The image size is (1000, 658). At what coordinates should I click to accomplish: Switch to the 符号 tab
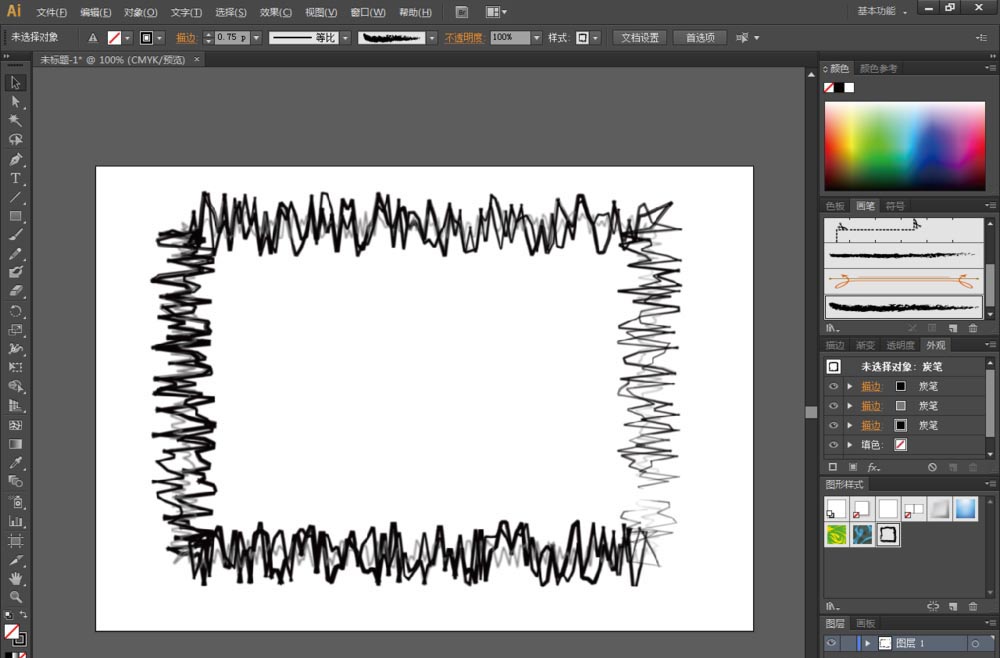click(895, 206)
